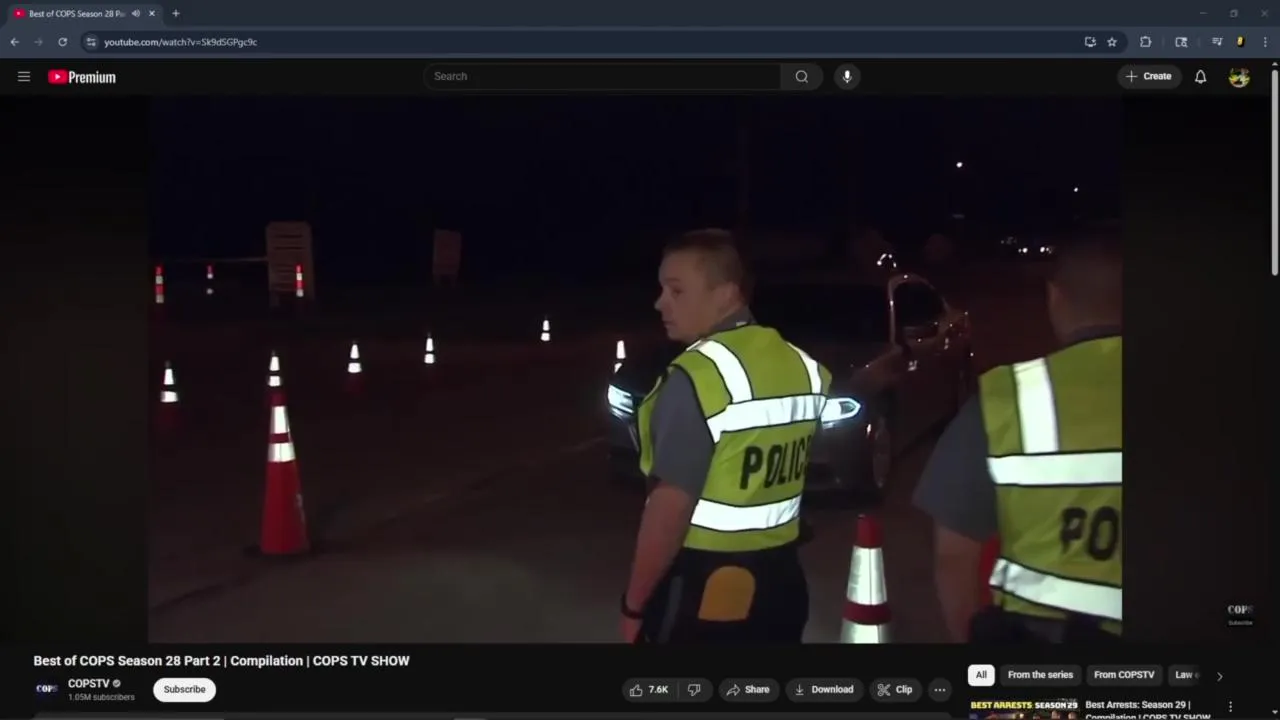
Task: Close the Best of COPS browser tab
Action: click(x=152, y=14)
